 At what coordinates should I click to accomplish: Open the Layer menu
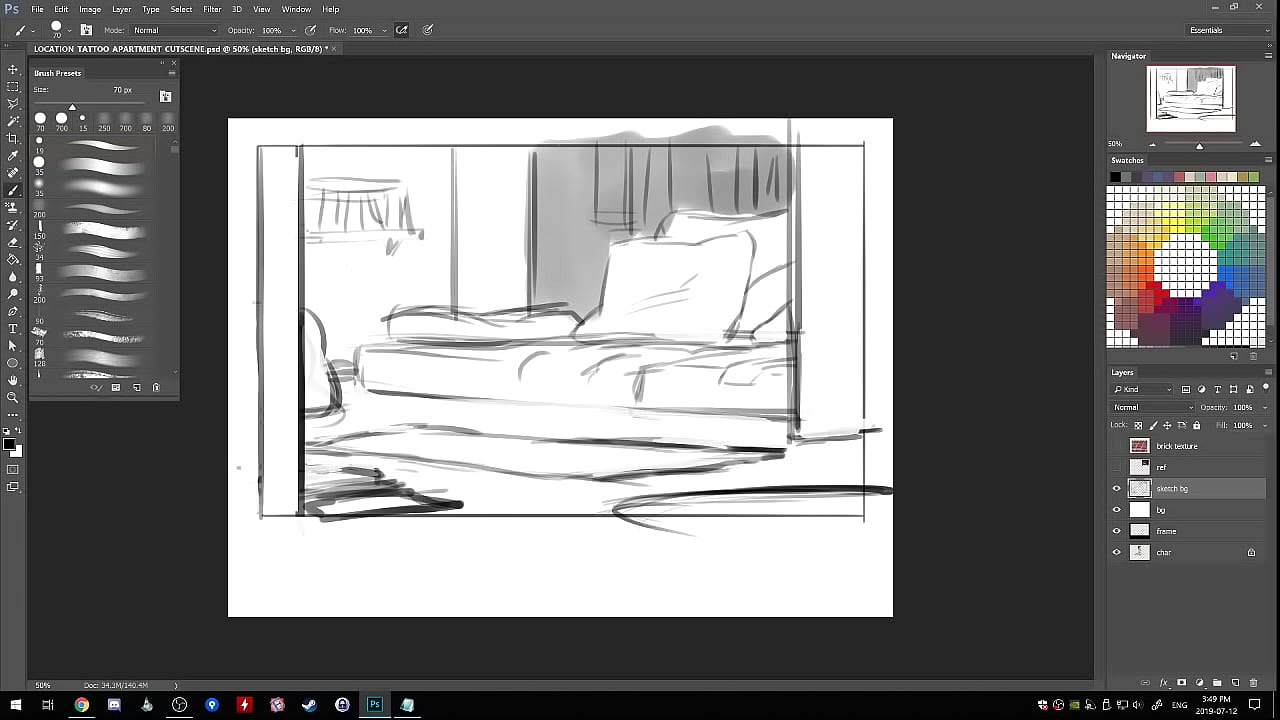tap(121, 9)
